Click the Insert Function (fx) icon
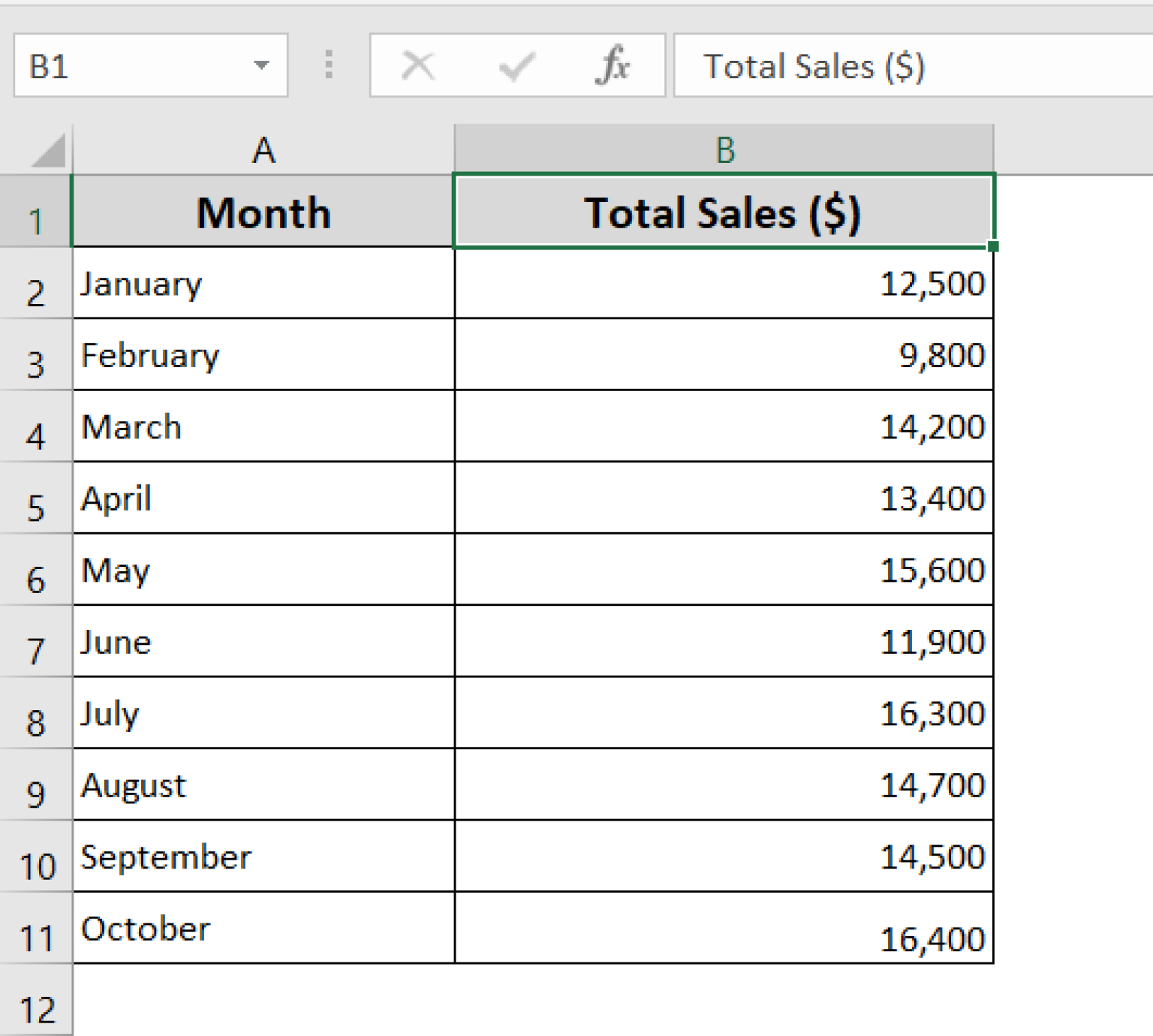The image size is (1153, 1036). 614,65
